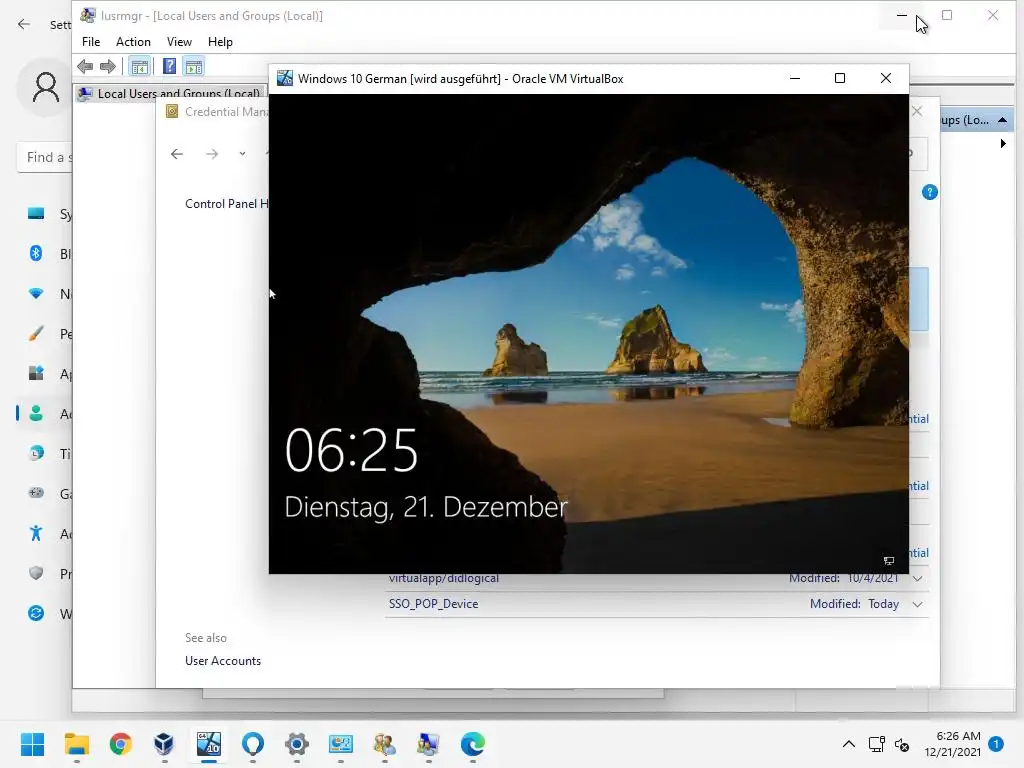Open lusrmgr app from taskbar

(x=428, y=744)
